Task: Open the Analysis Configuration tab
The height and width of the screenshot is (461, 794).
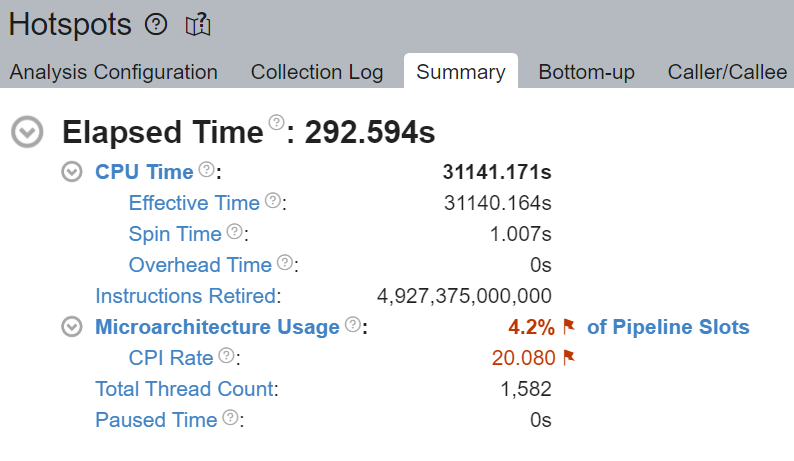Action: tap(113, 72)
